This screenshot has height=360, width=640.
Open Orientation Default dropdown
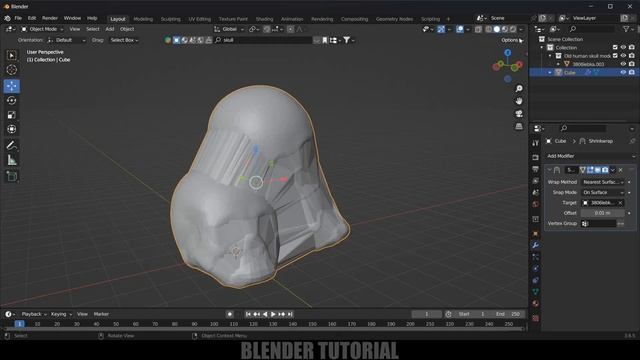click(66, 40)
